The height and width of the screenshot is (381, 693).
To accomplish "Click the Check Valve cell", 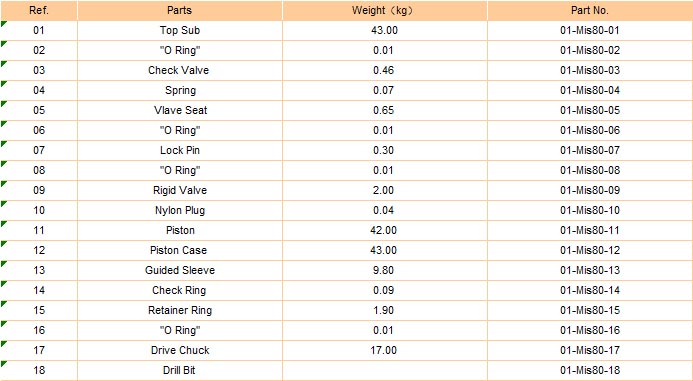I will point(180,70).
